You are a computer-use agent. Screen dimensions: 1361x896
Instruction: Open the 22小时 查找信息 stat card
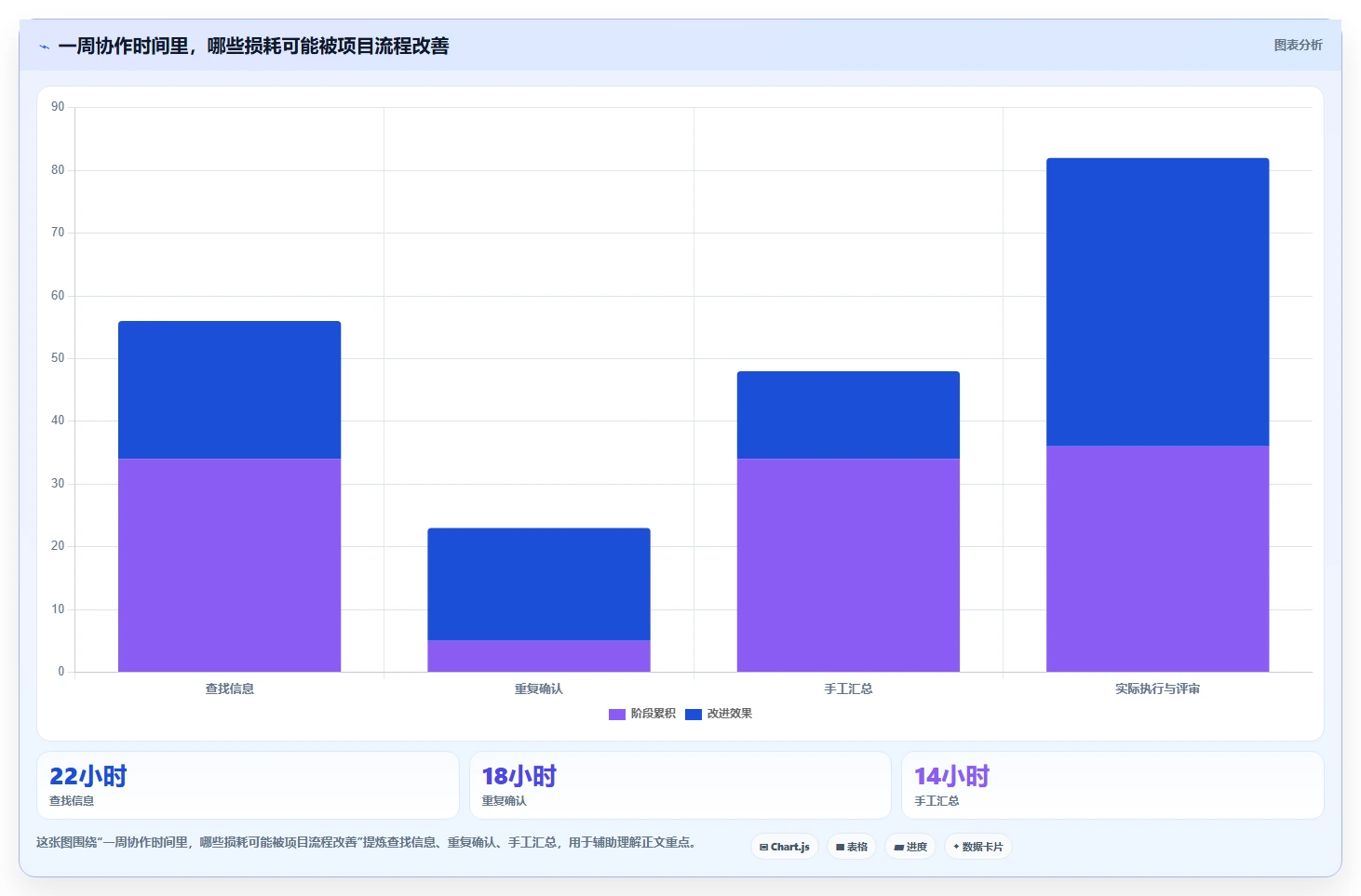(248, 785)
